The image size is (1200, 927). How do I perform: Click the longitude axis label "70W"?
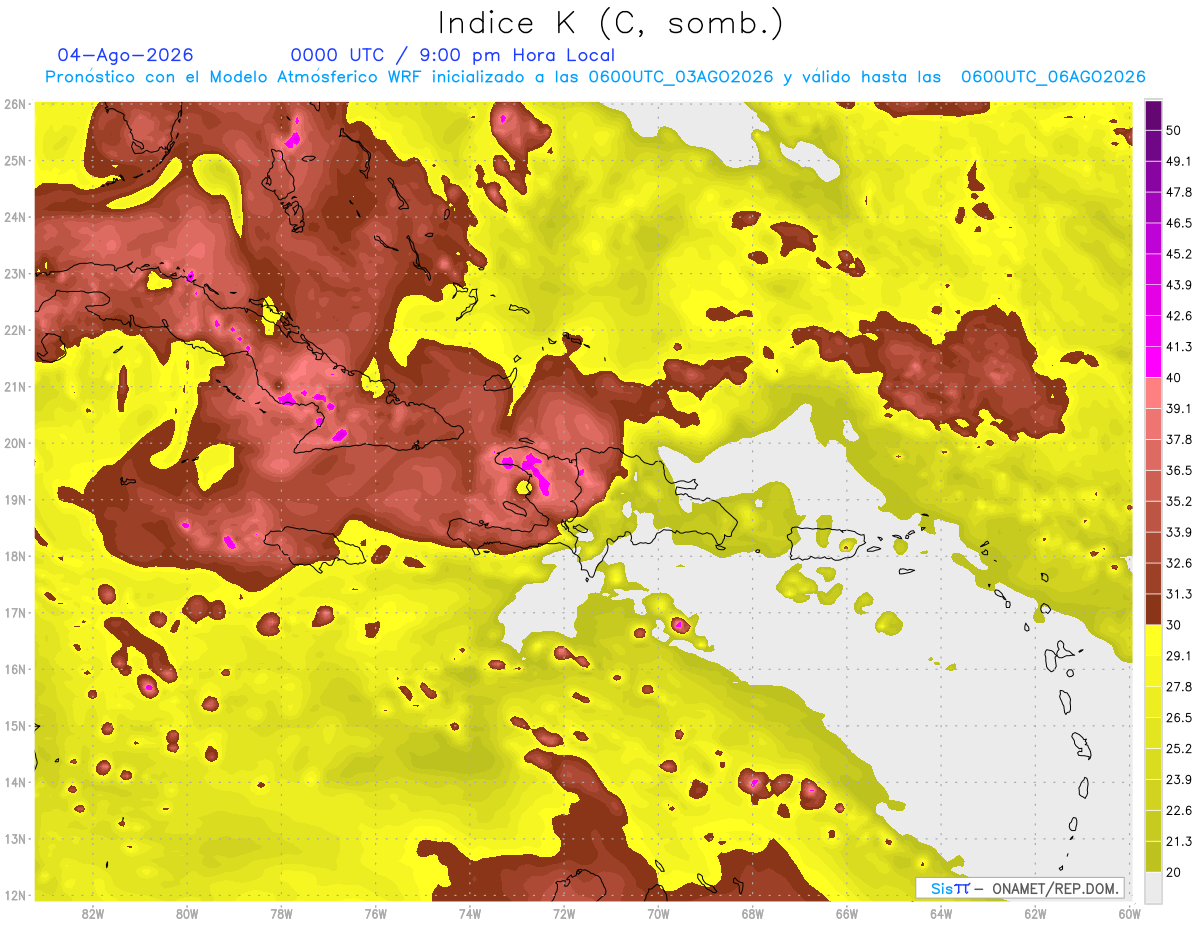pos(658,913)
